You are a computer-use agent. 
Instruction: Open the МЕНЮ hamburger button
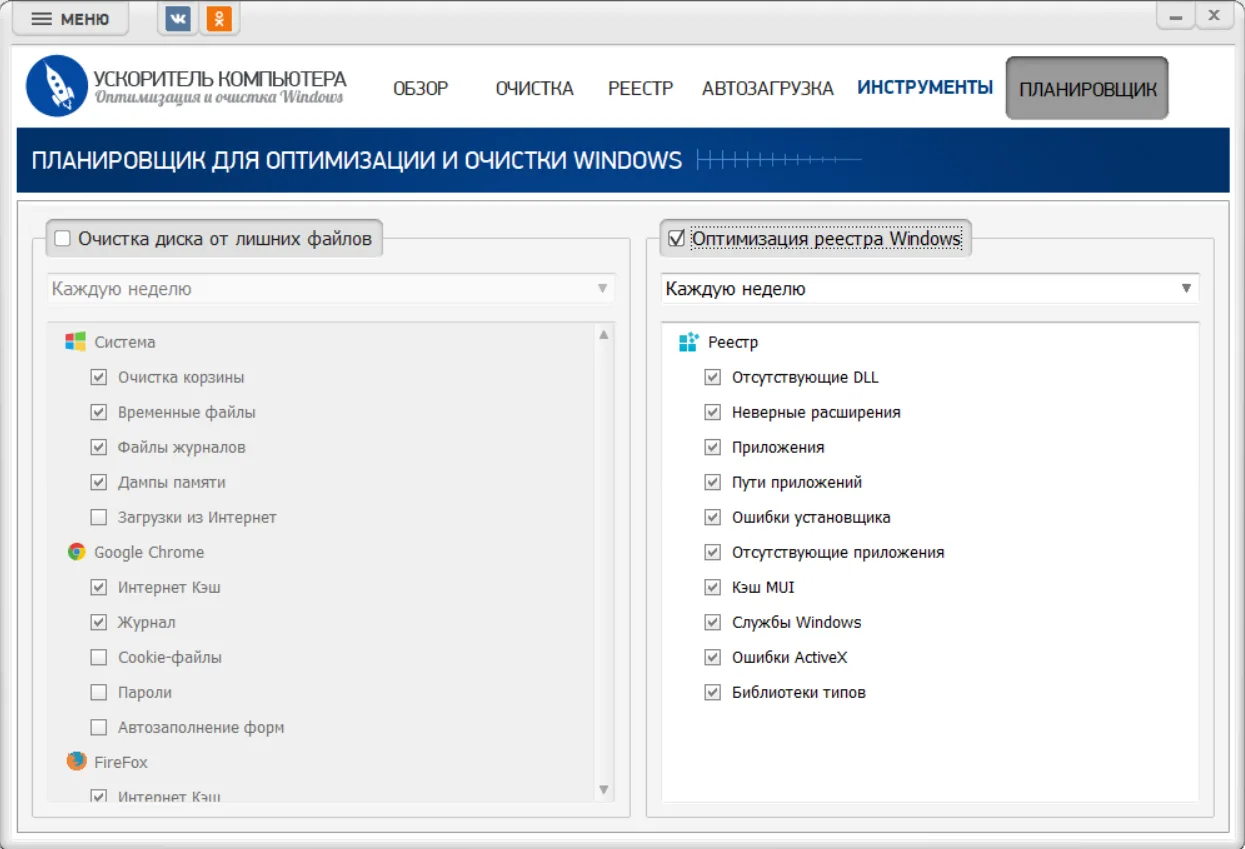pyautogui.click(x=70, y=19)
